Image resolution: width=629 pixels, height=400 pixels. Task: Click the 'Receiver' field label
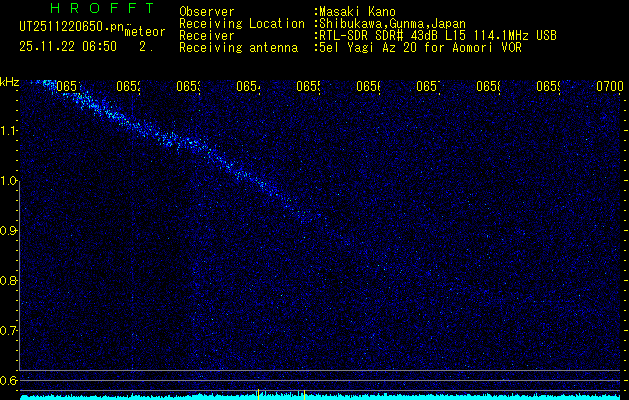pos(207,36)
